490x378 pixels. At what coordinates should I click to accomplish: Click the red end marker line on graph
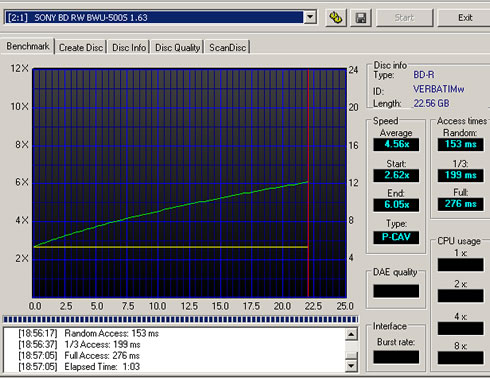[308, 183]
